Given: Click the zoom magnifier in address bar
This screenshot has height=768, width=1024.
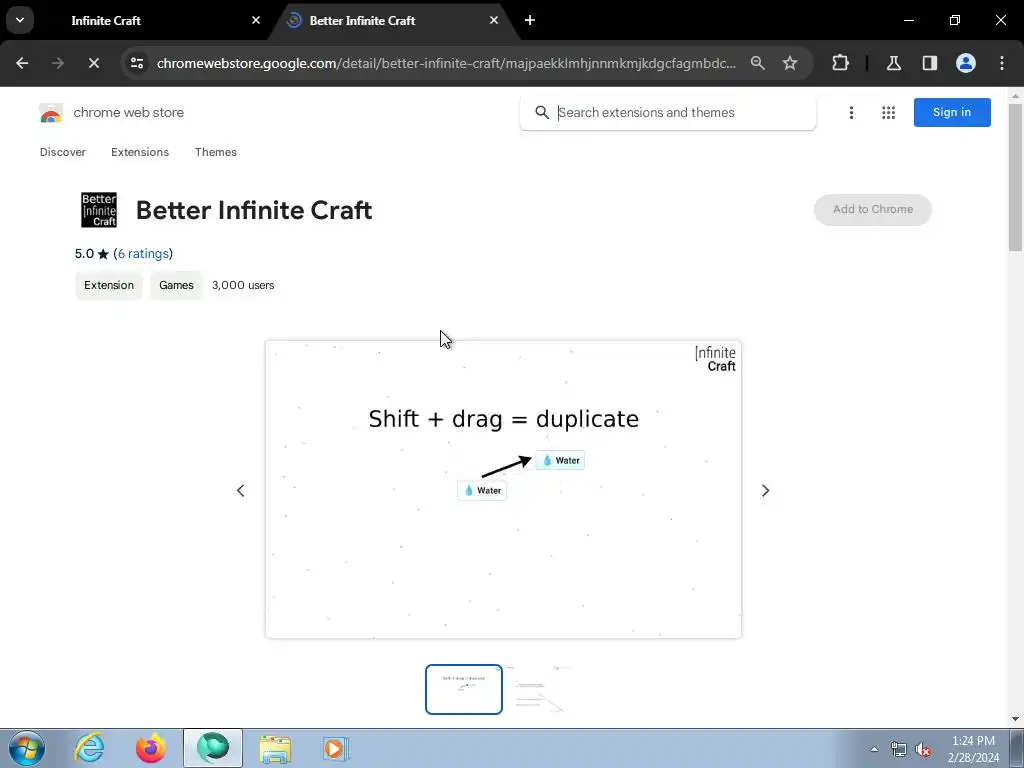Looking at the screenshot, I should [758, 63].
